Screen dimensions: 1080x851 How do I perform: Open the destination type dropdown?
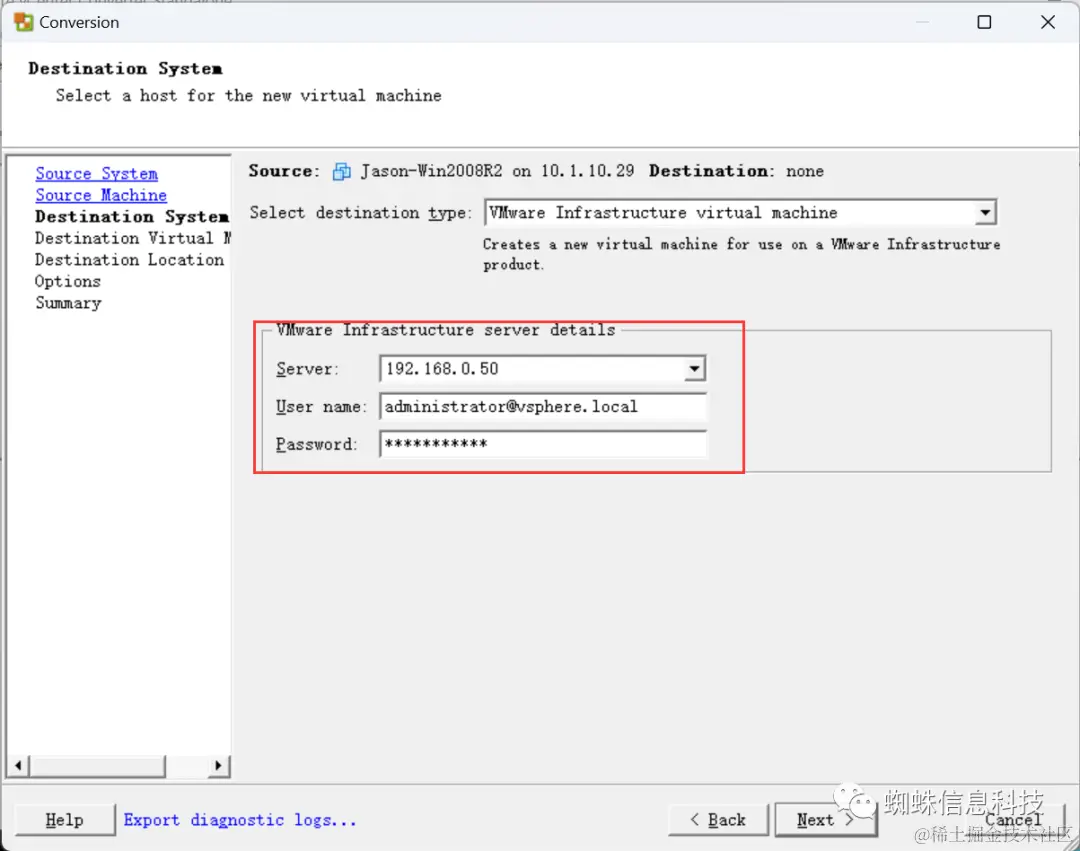pyautogui.click(x=985, y=213)
